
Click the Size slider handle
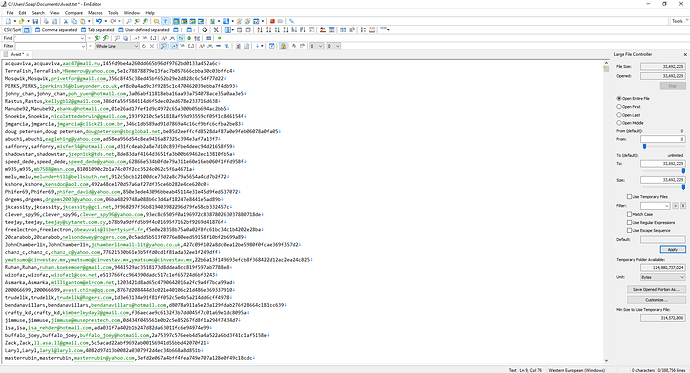pos(683,187)
